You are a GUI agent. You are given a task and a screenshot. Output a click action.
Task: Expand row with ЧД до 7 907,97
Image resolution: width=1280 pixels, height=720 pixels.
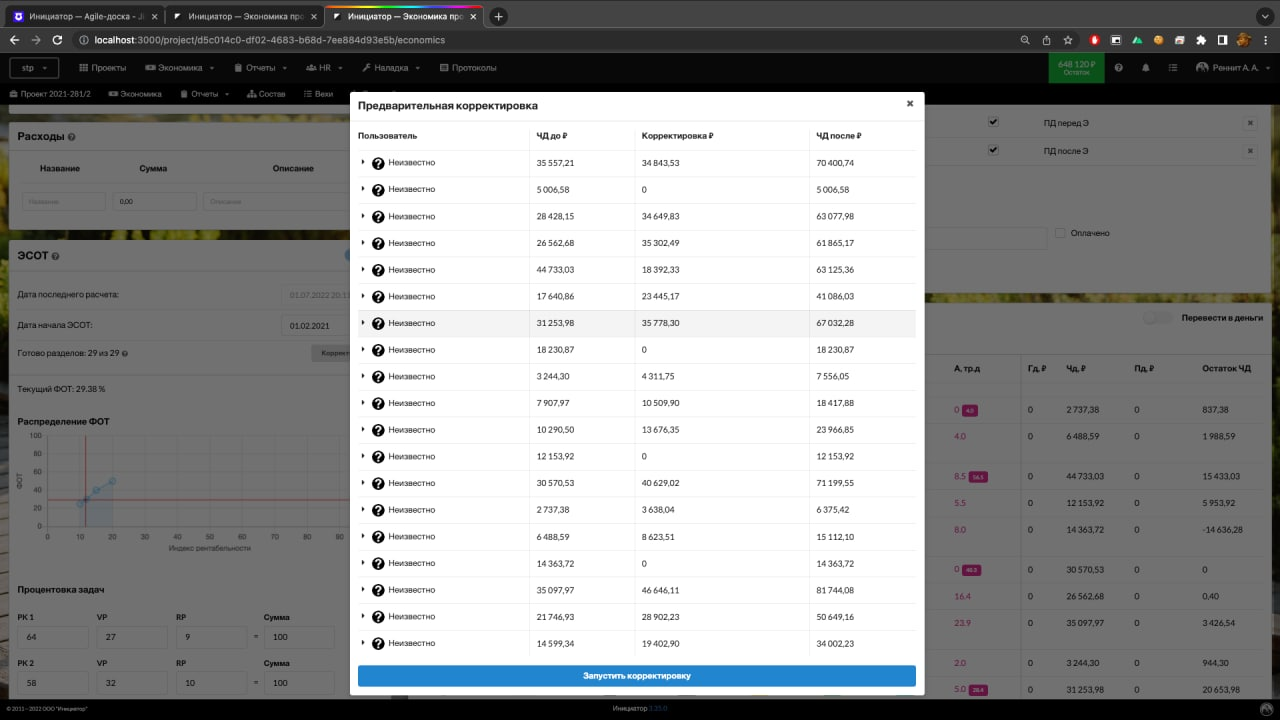(x=363, y=403)
